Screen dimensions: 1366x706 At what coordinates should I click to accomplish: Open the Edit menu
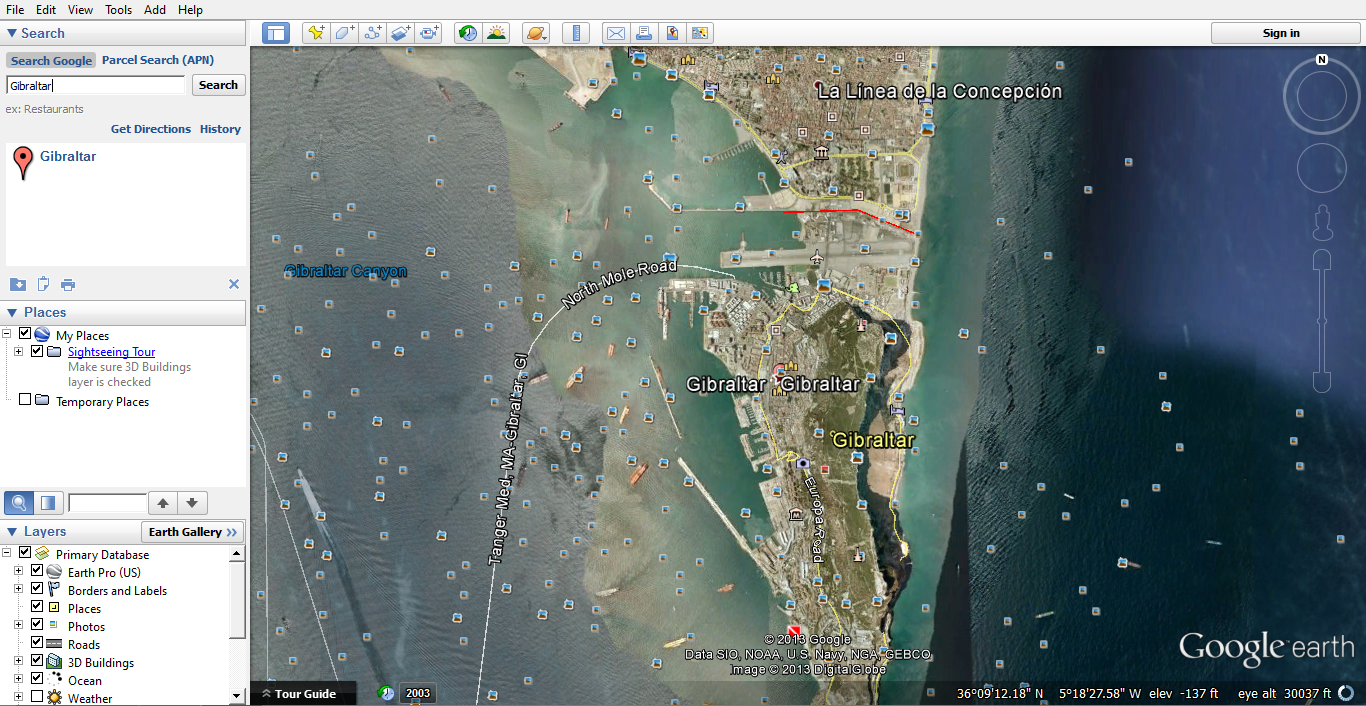46,9
